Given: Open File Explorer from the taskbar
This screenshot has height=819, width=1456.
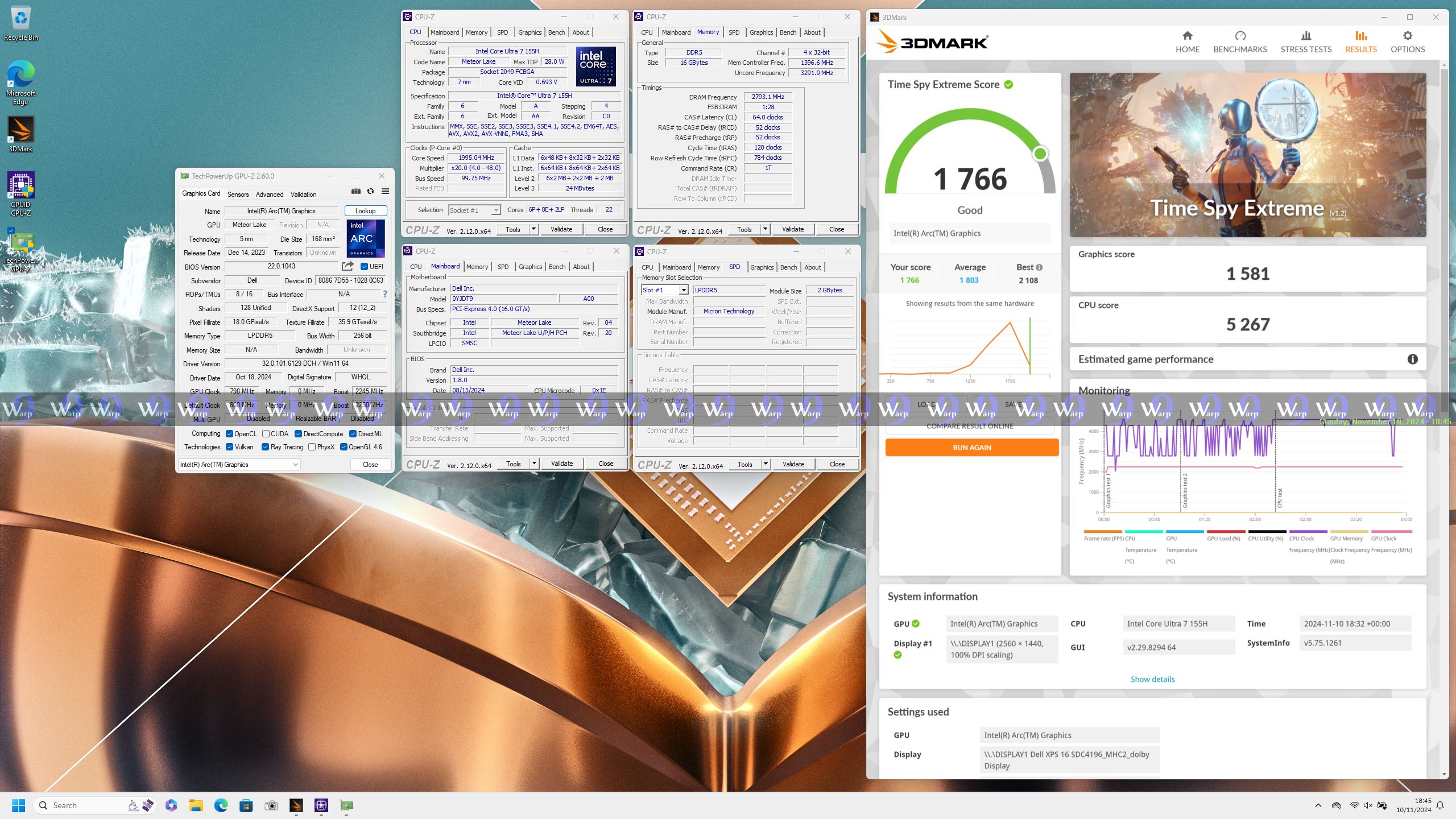Looking at the screenshot, I should 196,805.
